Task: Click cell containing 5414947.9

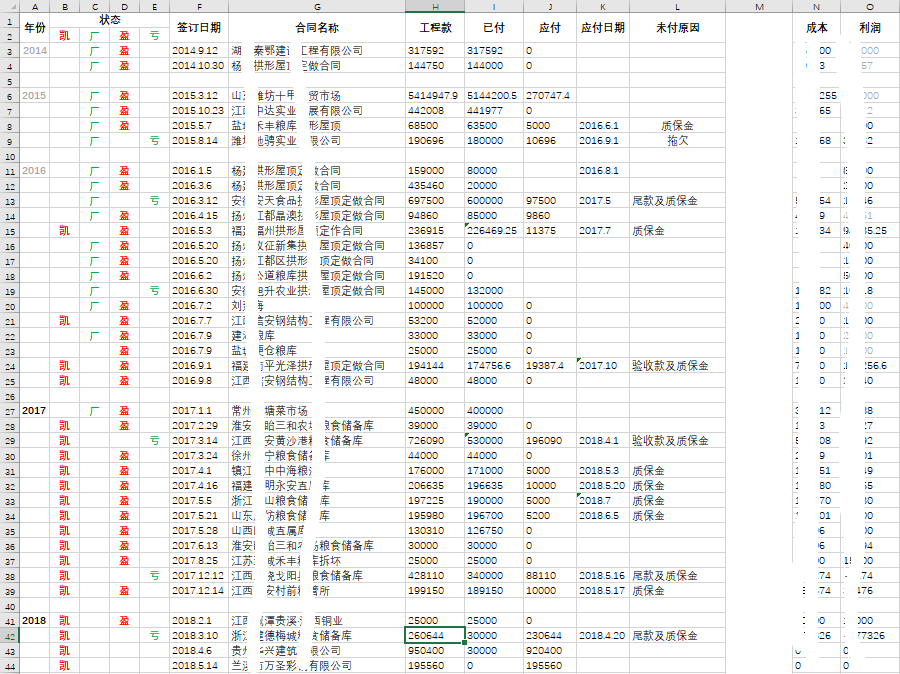Action: 434,96
